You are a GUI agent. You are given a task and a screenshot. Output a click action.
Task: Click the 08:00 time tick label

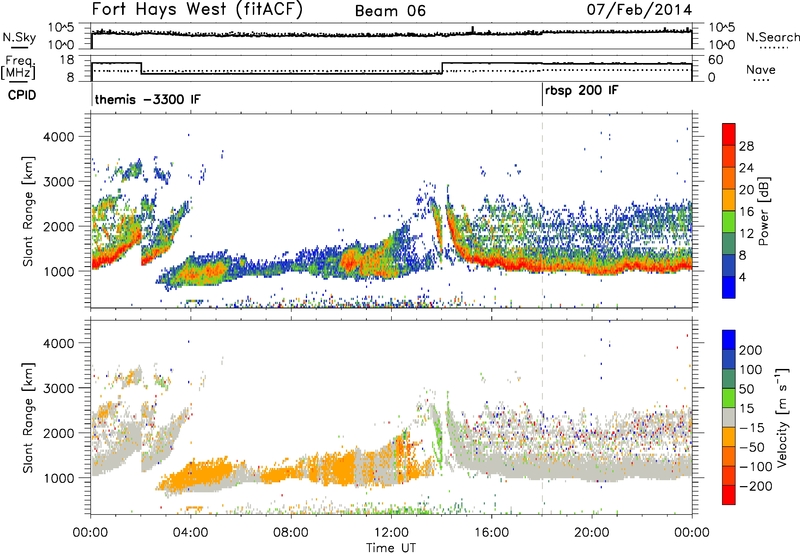[291, 533]
